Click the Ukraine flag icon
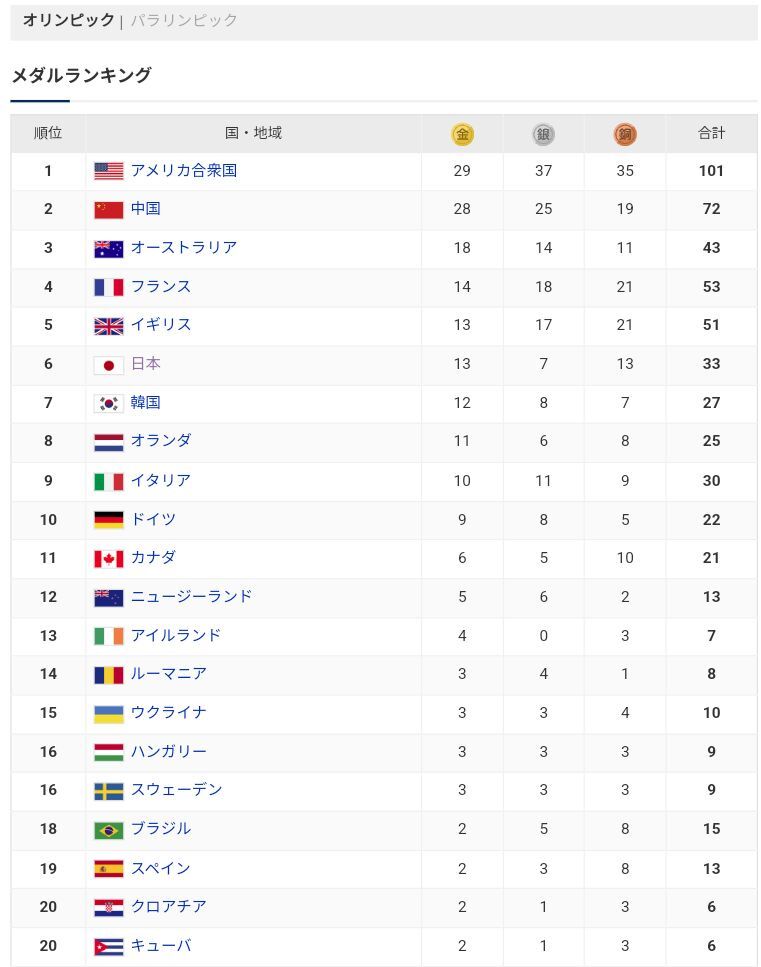Screen dimensions: 761x967 coord(109,713)
